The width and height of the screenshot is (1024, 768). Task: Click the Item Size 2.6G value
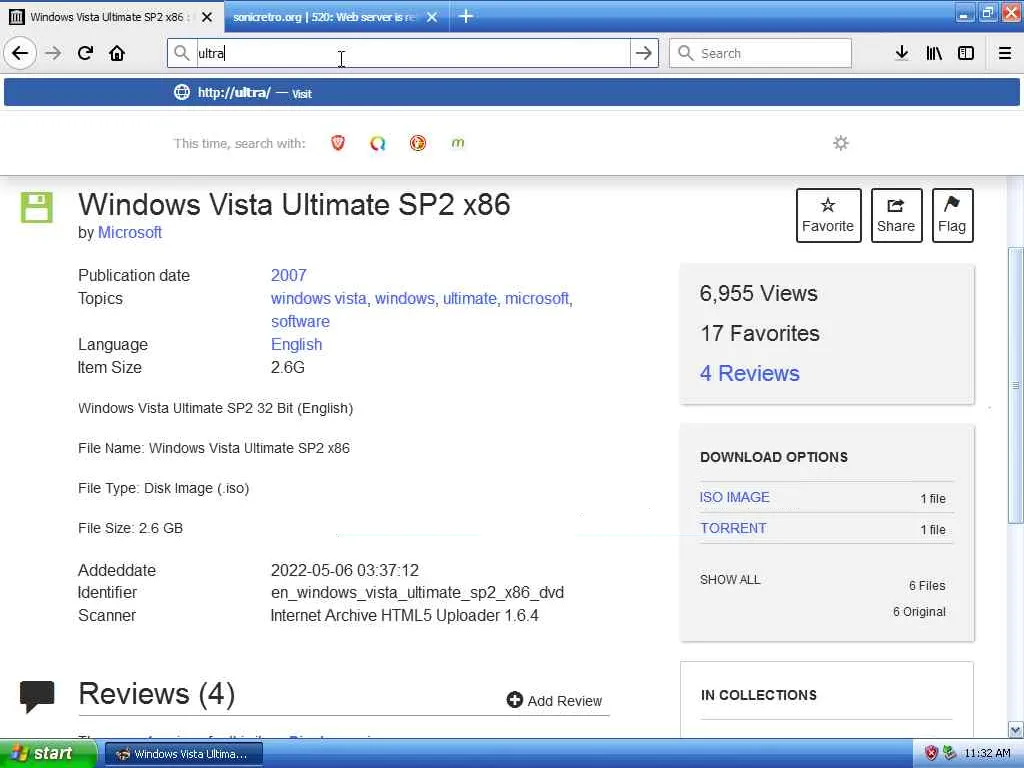[288, 367]
